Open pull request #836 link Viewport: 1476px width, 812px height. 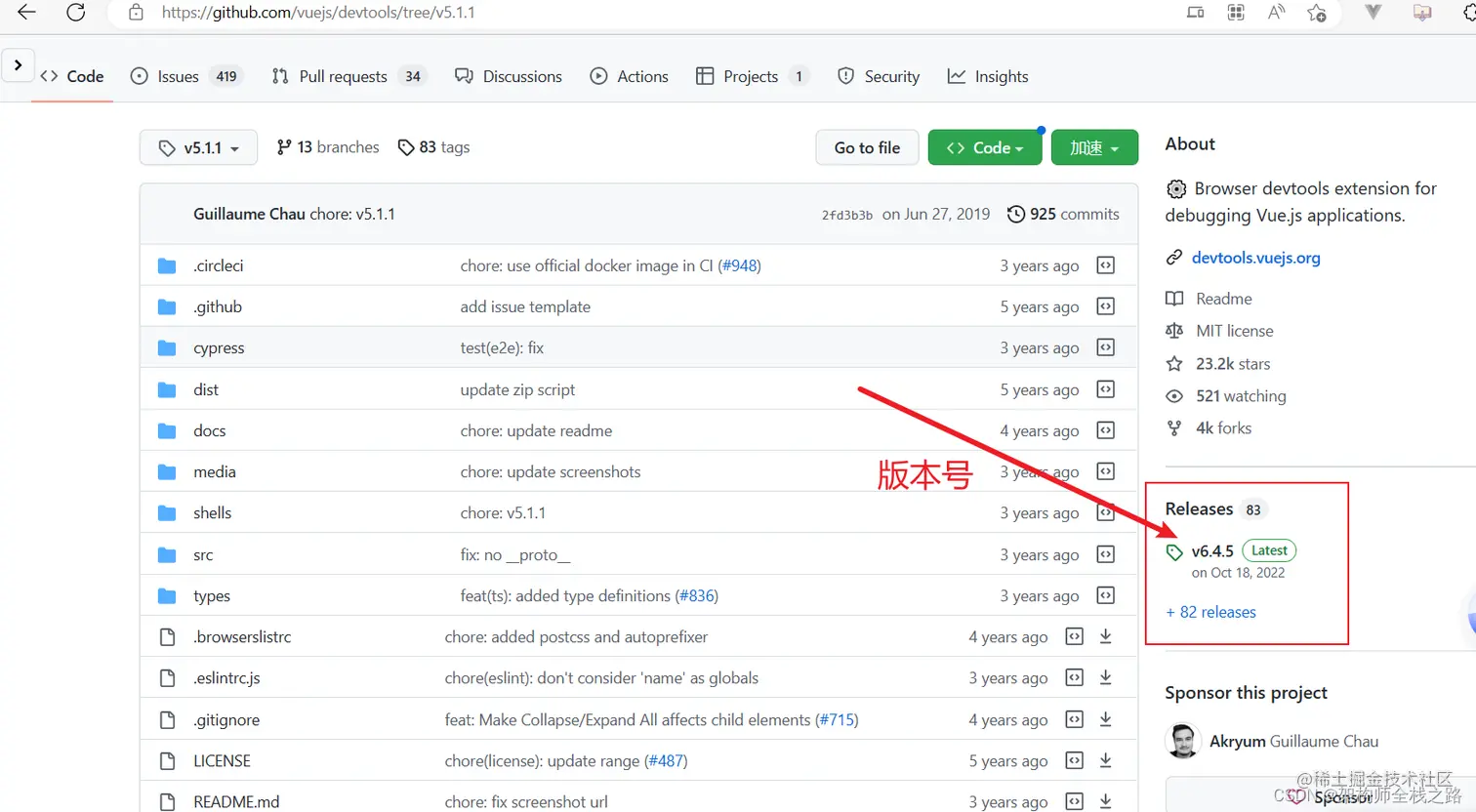click(x=697, y=595)
